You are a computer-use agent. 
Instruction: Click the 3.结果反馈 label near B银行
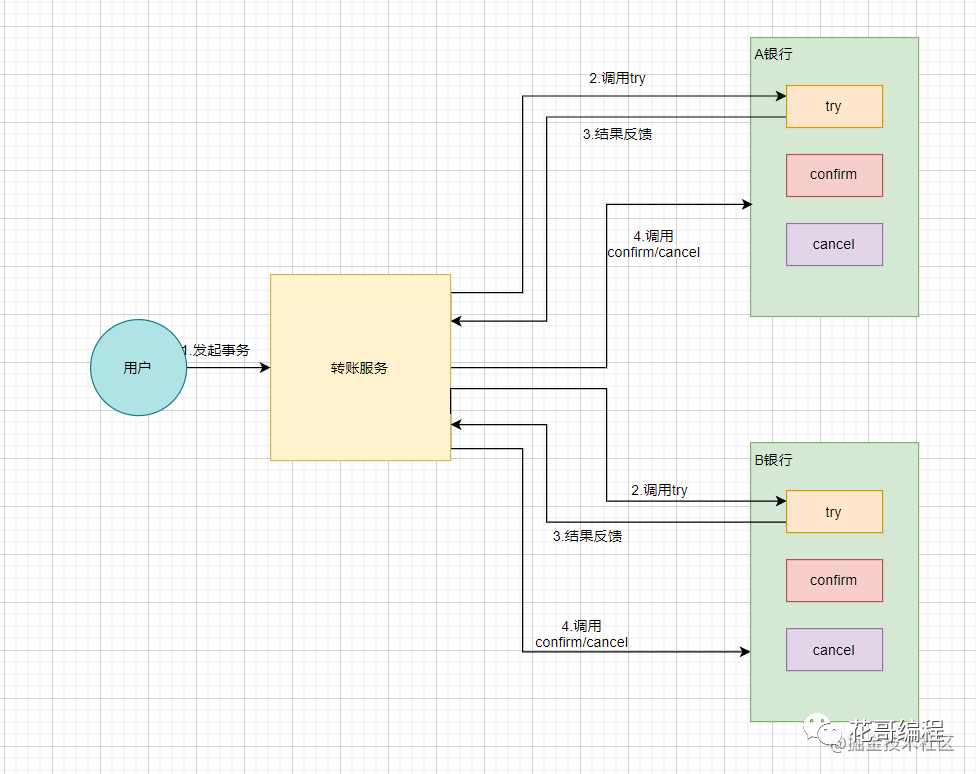[x=588, y=536]
